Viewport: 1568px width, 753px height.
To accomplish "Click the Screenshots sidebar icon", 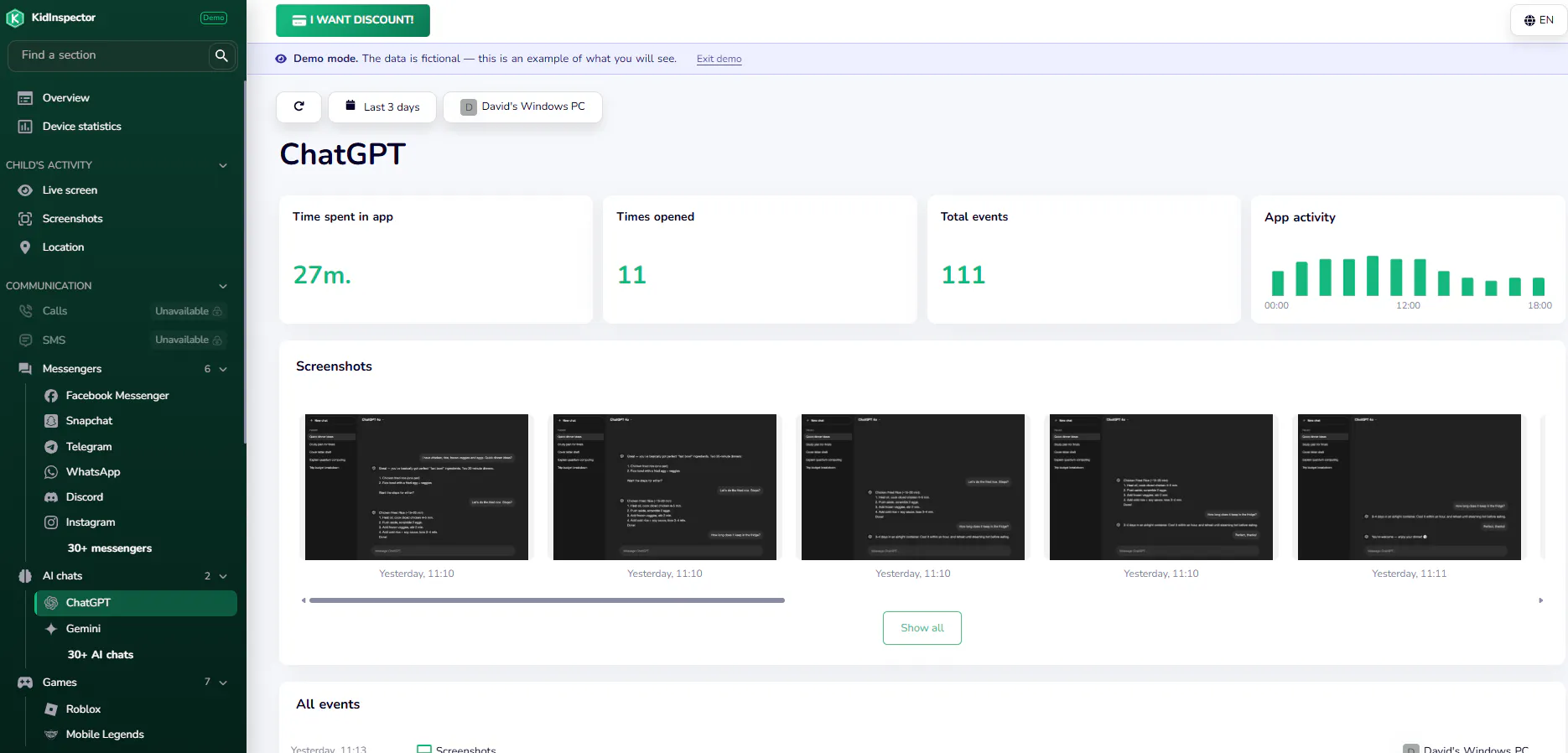I will [x=25, y=219].
